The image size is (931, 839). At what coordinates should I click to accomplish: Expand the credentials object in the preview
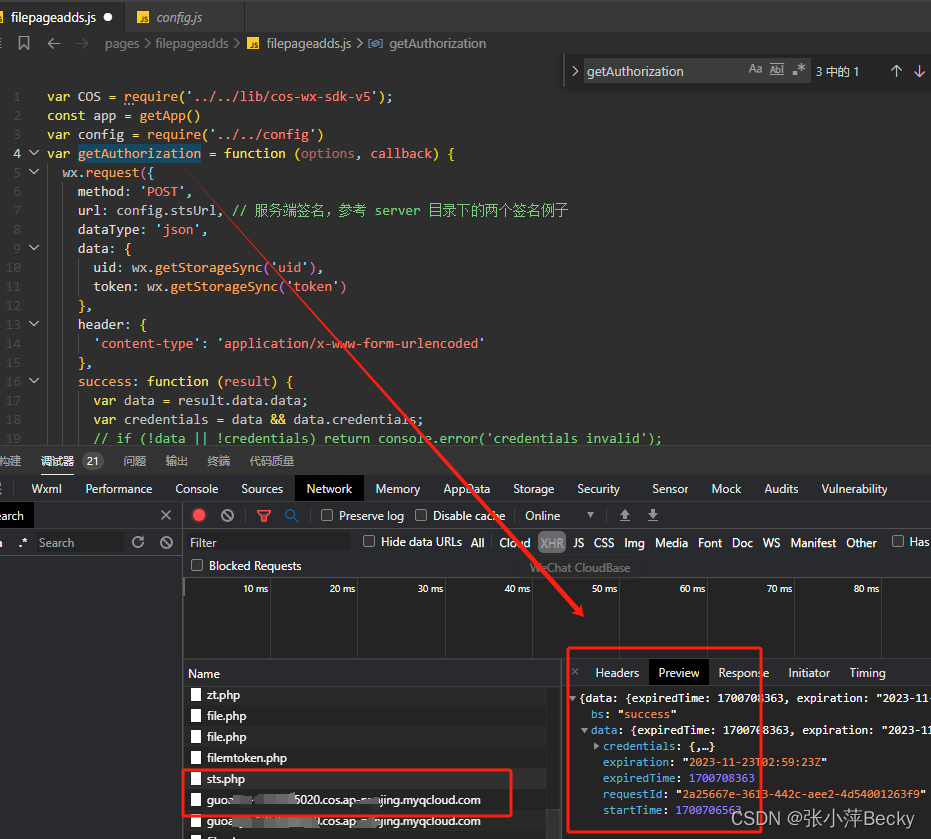pyautogui.click(x=596, y=746)
